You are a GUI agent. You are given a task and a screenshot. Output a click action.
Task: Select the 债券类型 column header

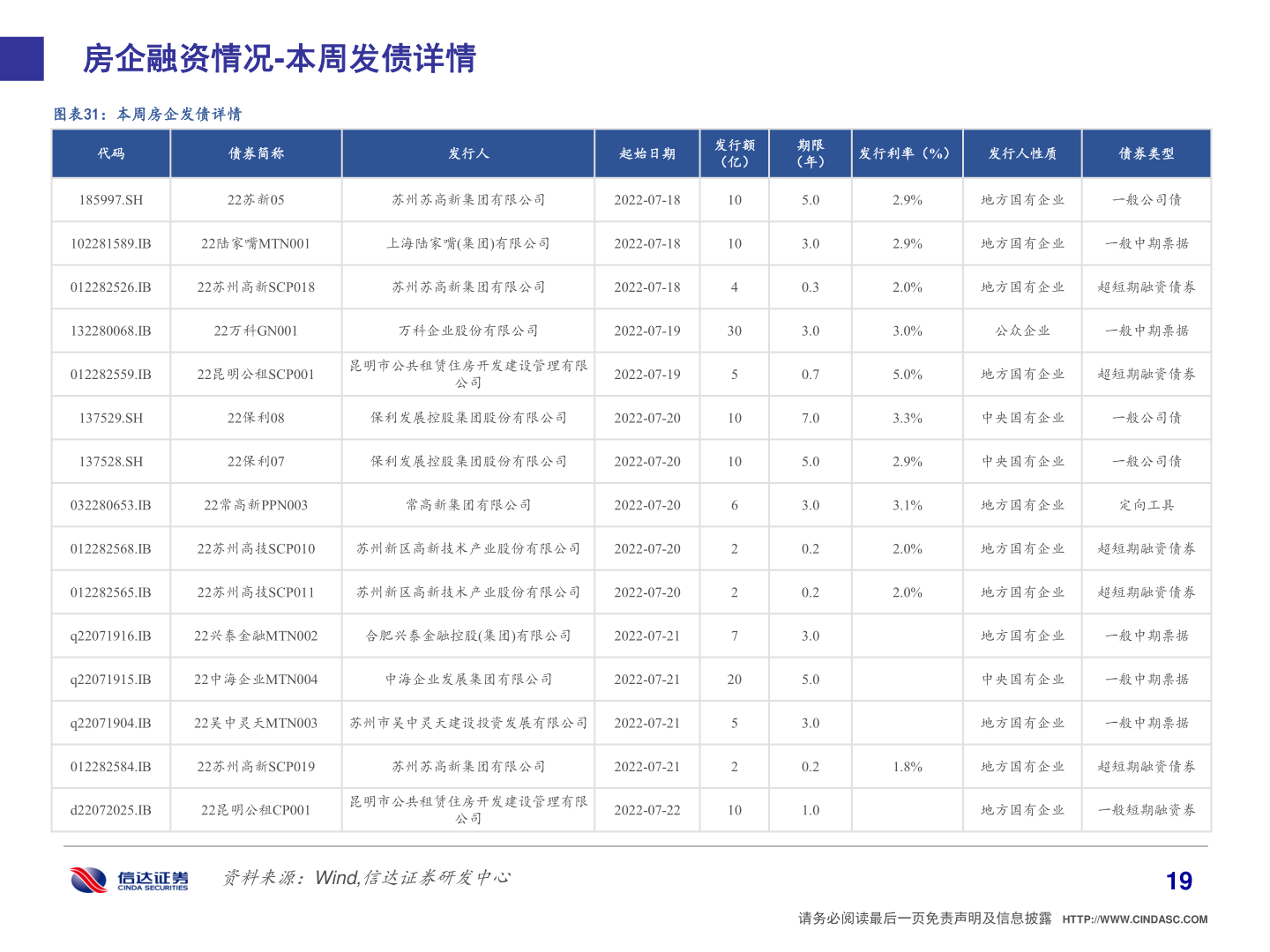tap(1147, 152)
